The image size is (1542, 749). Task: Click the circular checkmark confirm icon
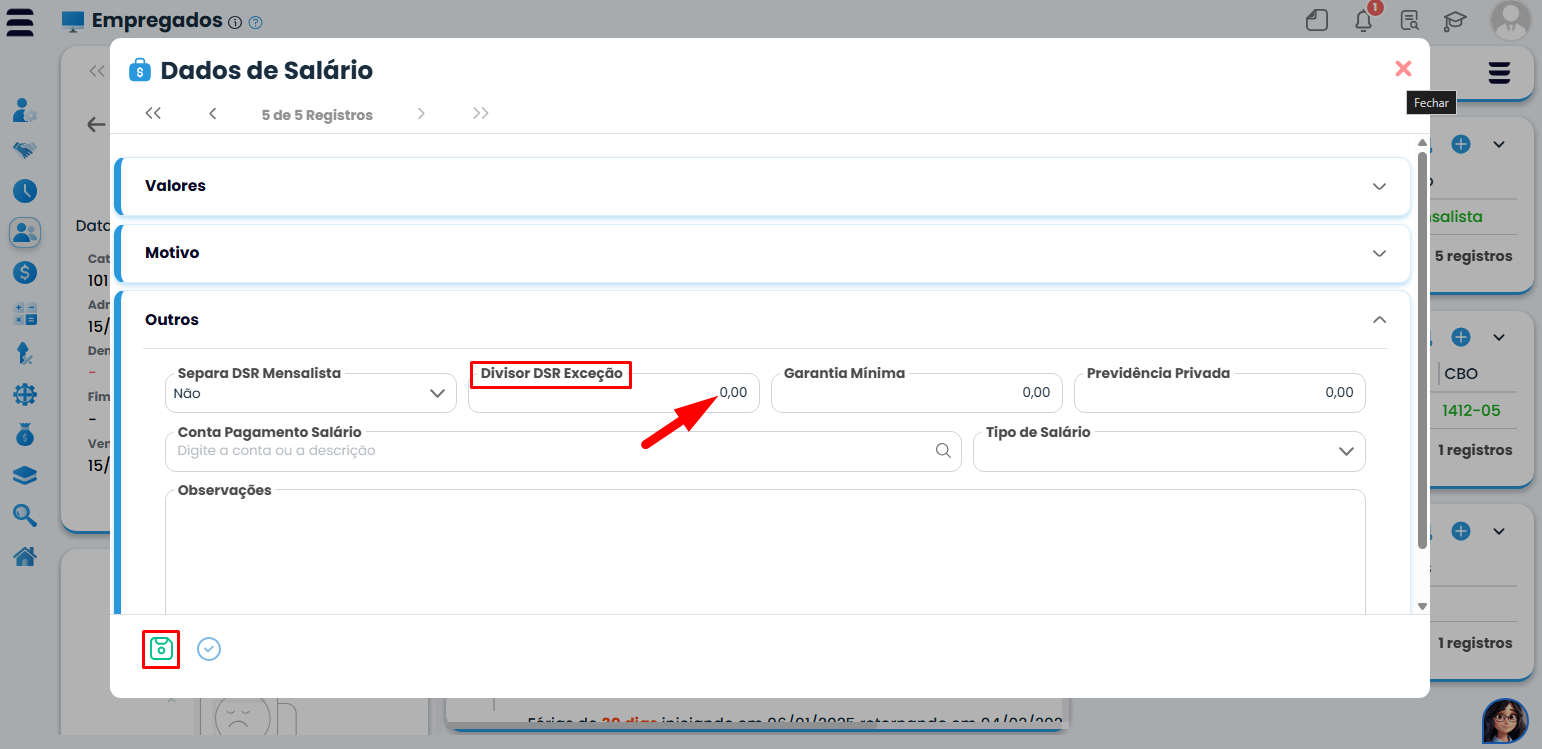pos(208,649)
